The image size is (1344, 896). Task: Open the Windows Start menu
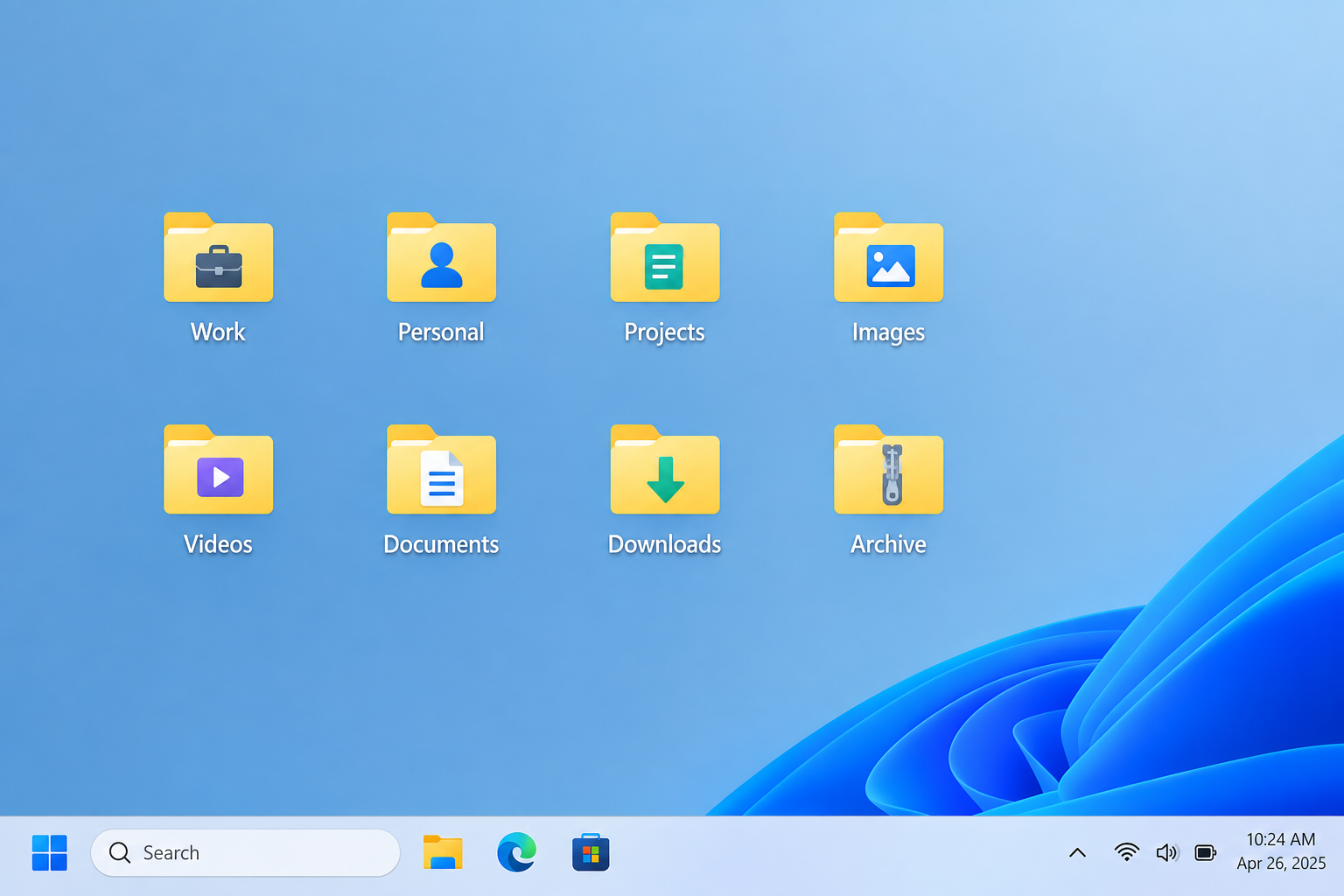[50, 853]
